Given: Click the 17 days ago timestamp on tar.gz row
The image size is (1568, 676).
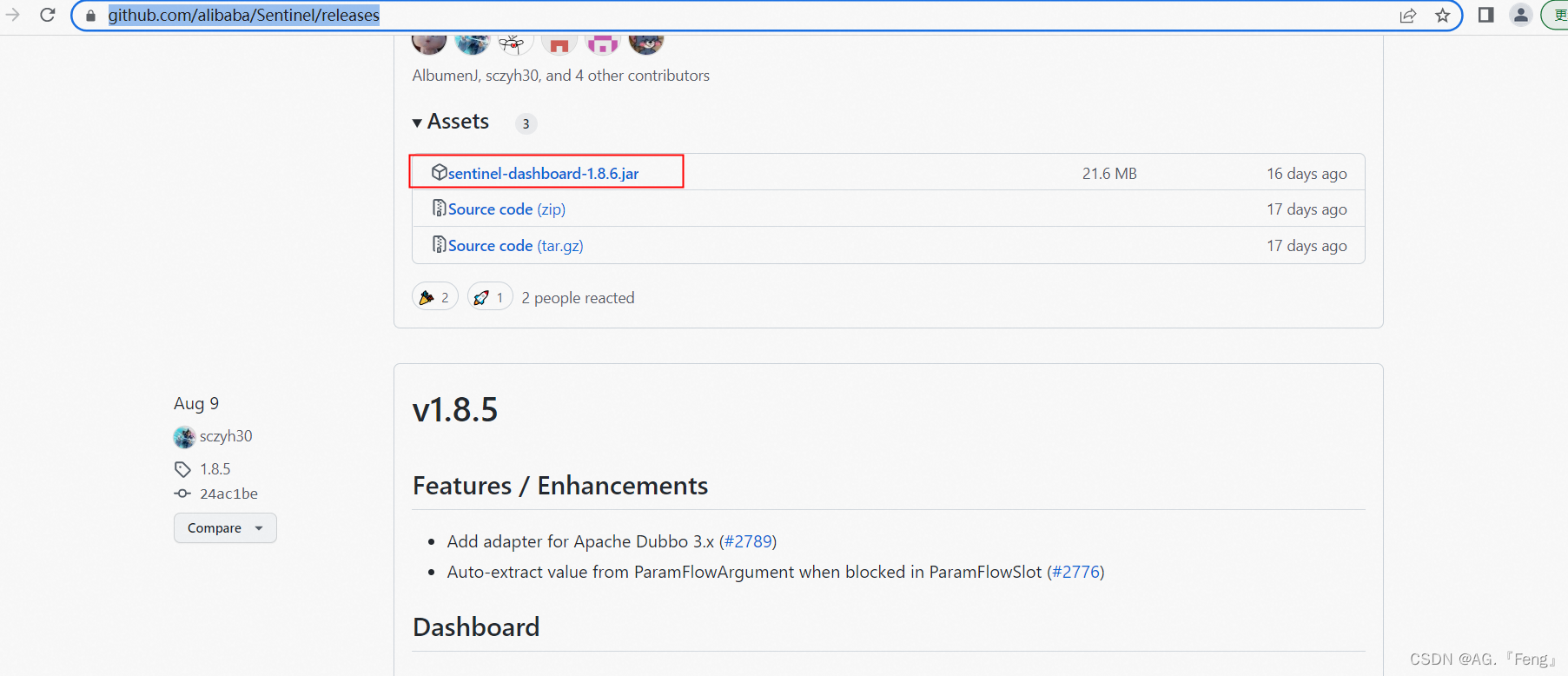Looking at the screenshot, I should [x=1307, y=246].
